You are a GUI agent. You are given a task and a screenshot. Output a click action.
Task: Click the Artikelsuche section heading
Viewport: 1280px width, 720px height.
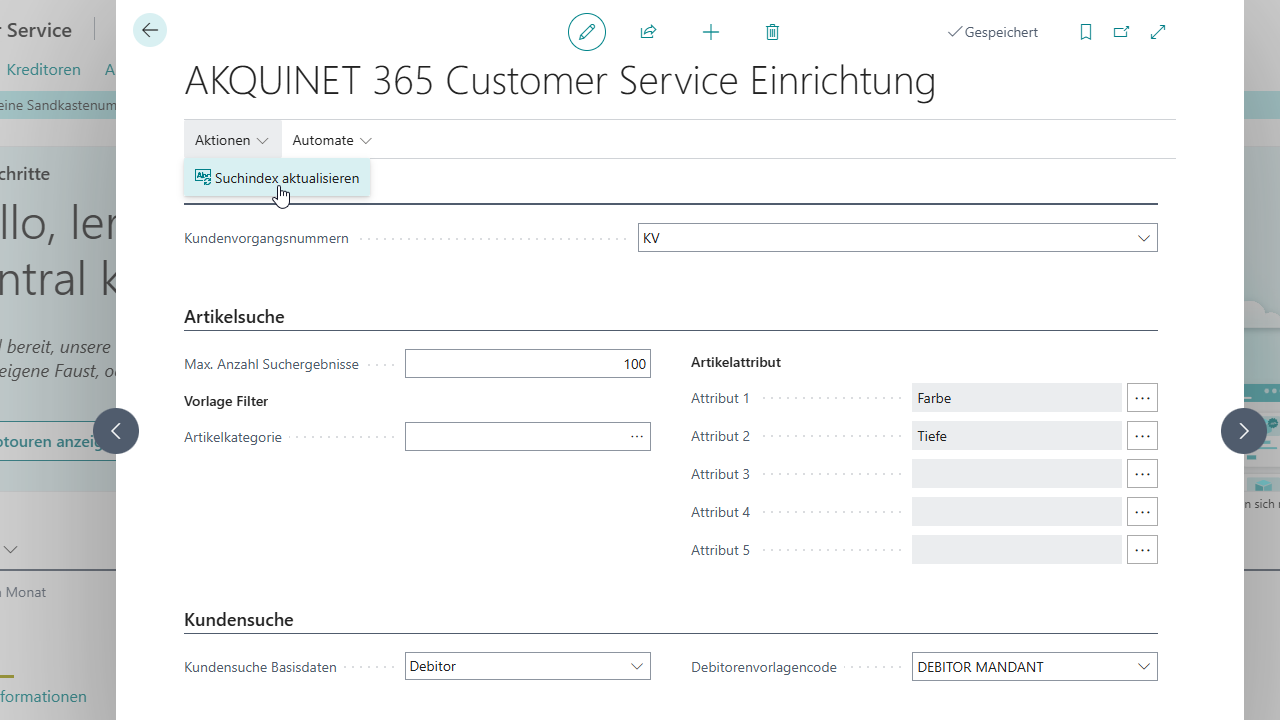tap(234, 317)
